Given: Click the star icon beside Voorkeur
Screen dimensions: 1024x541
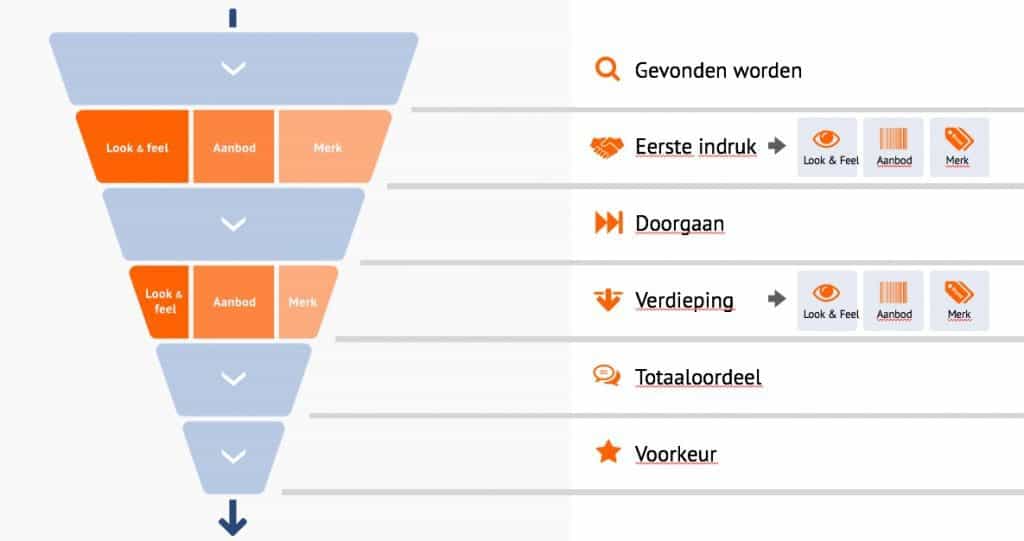Looking at the screenshot, I should coord(607,453).
